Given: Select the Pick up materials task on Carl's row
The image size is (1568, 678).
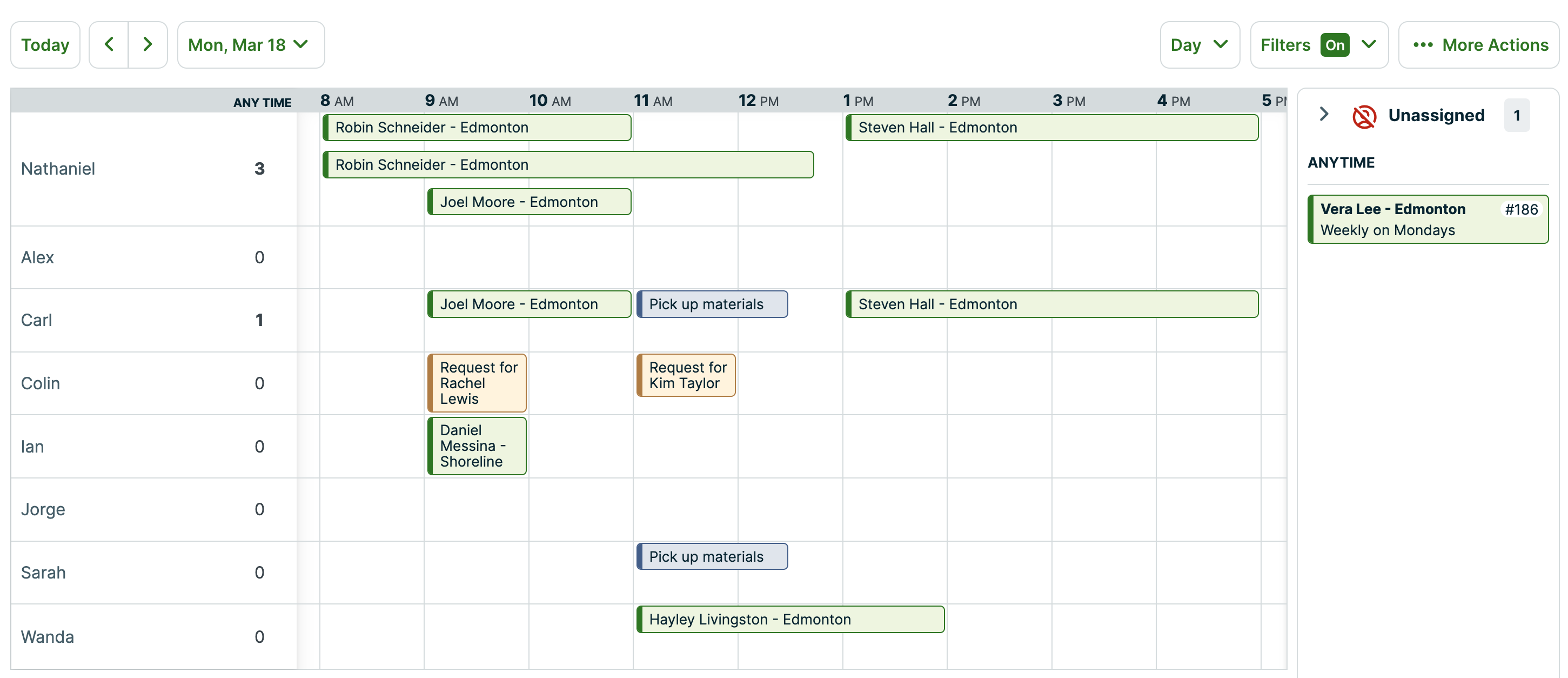Looking at the screenshot, I should click(x=712, y=304).
